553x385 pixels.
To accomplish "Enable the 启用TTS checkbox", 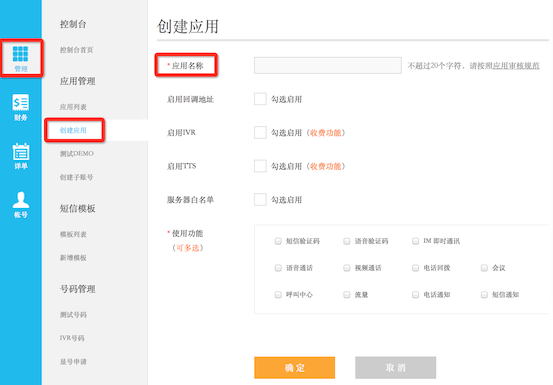I will point(260,166).
